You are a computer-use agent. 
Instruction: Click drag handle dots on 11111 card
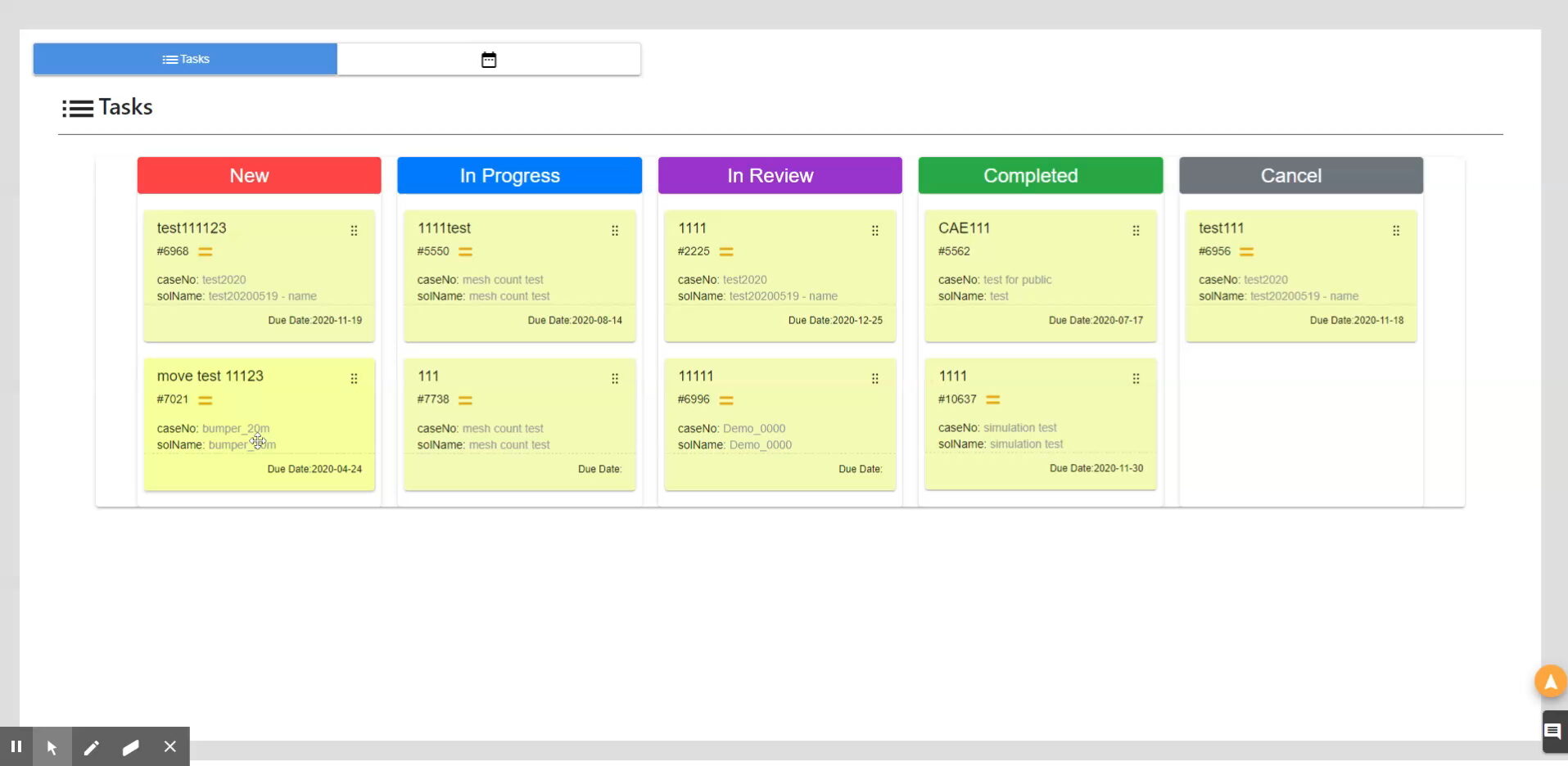(875, 379)
